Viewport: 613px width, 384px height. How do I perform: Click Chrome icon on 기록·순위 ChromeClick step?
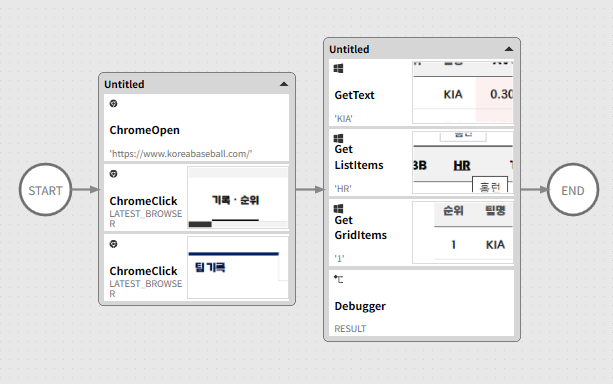[x=113, y=174]
